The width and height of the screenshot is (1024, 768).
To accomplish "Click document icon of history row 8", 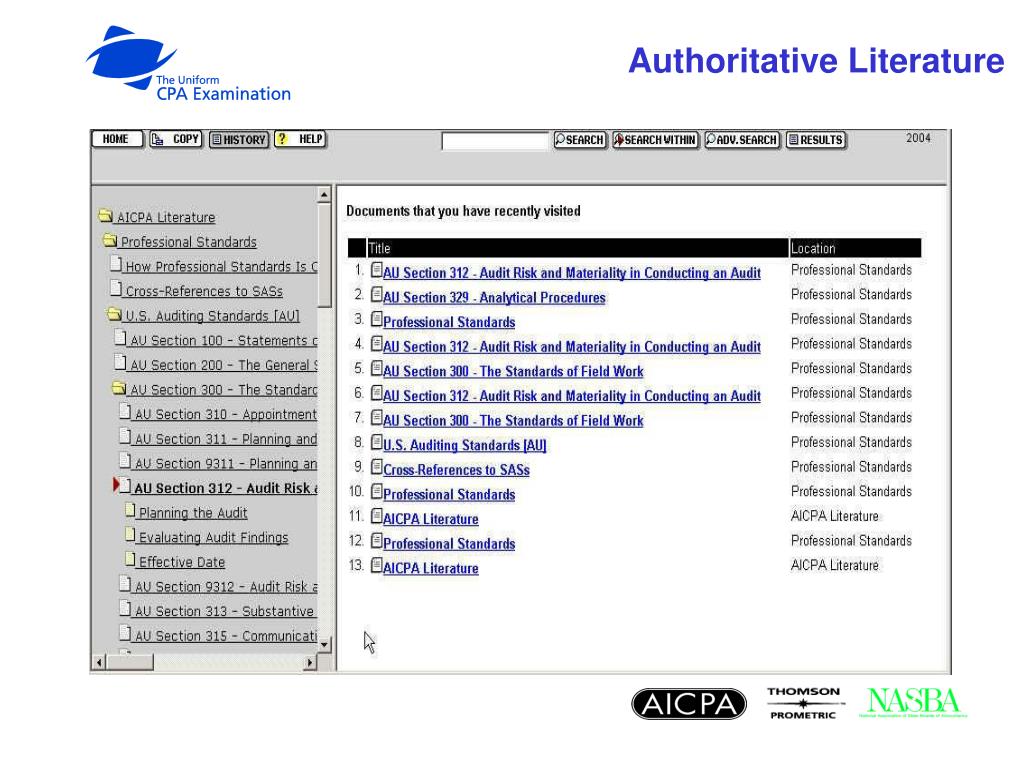I will [376, 442].
